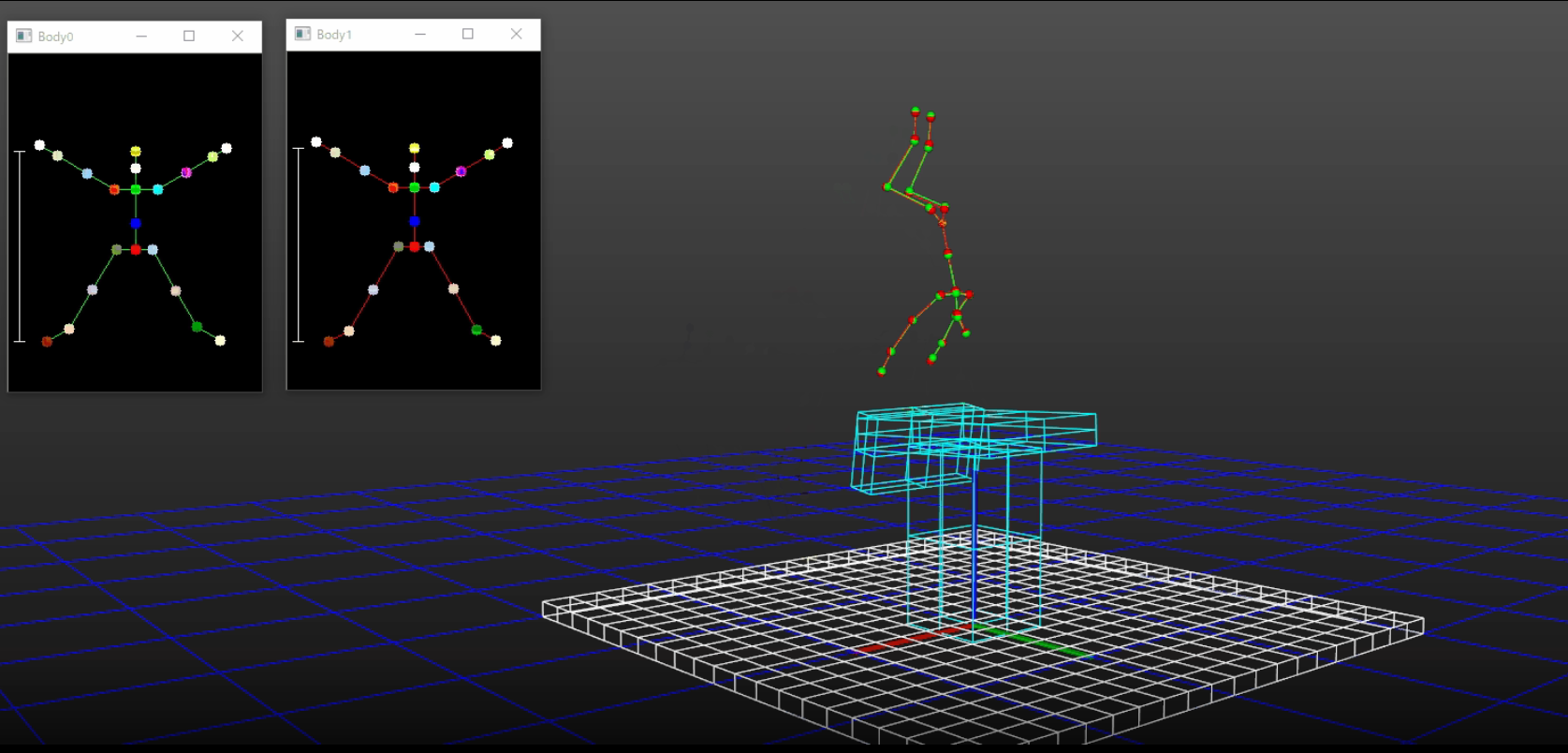Pick the orange-red shoulder joint in Body0
Image resolution: width=1568 pixels, height=753 pixels.
coord(114,189)
